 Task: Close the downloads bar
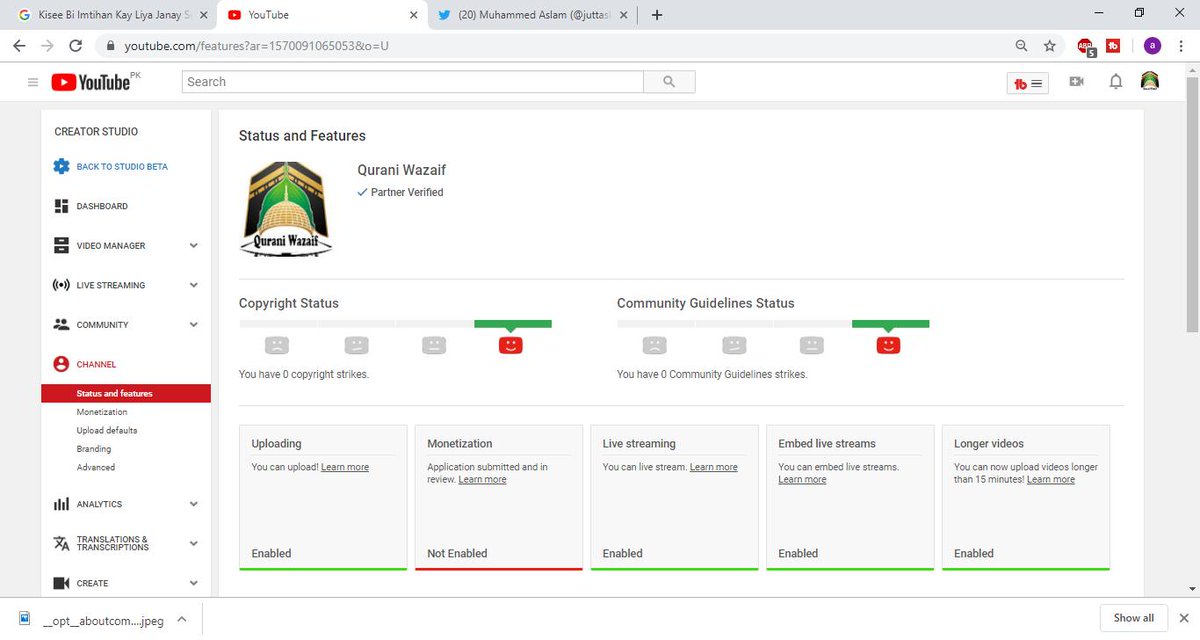coord(1184,618)
